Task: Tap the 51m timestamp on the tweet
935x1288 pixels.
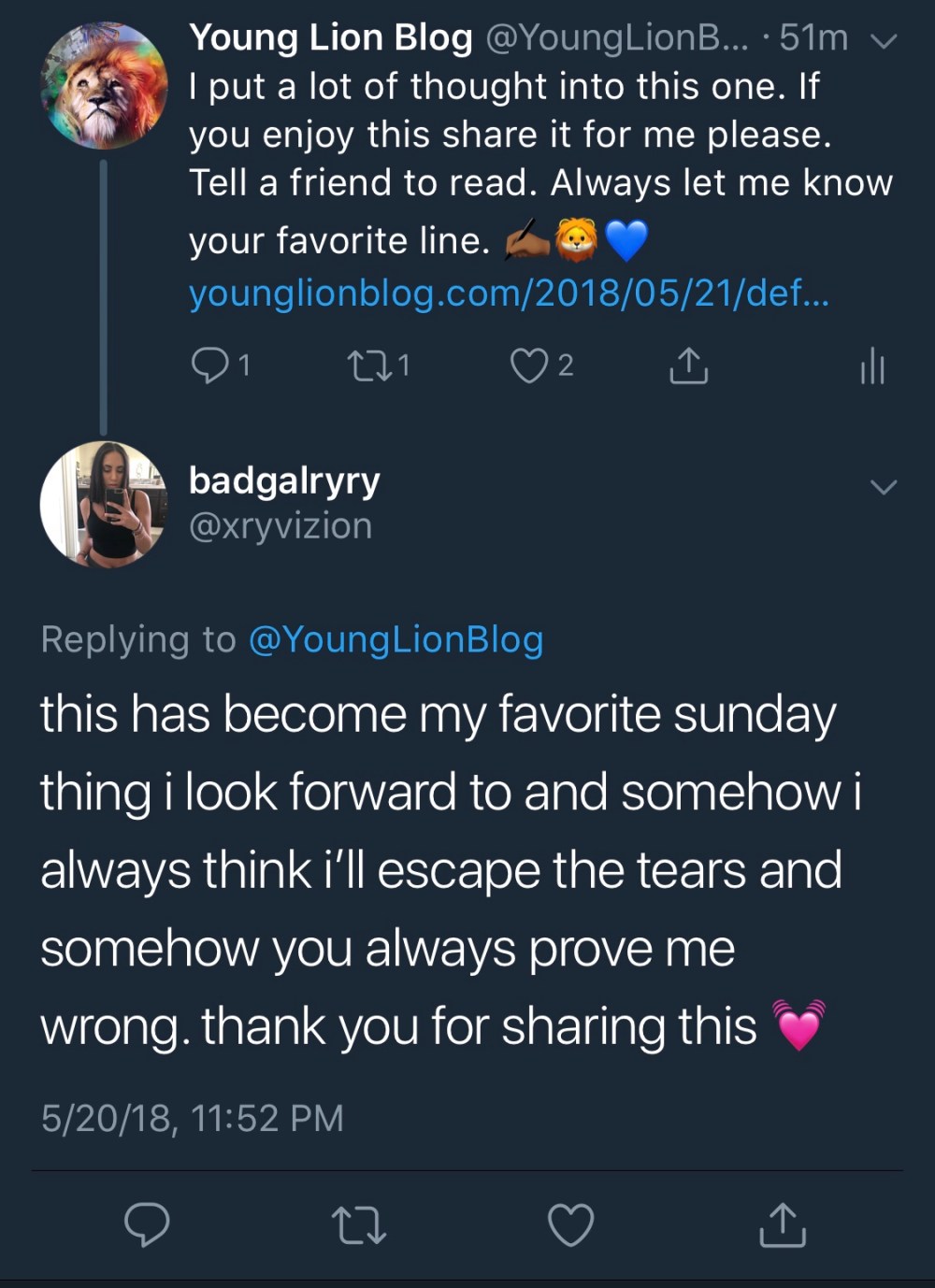Action: 813,37
